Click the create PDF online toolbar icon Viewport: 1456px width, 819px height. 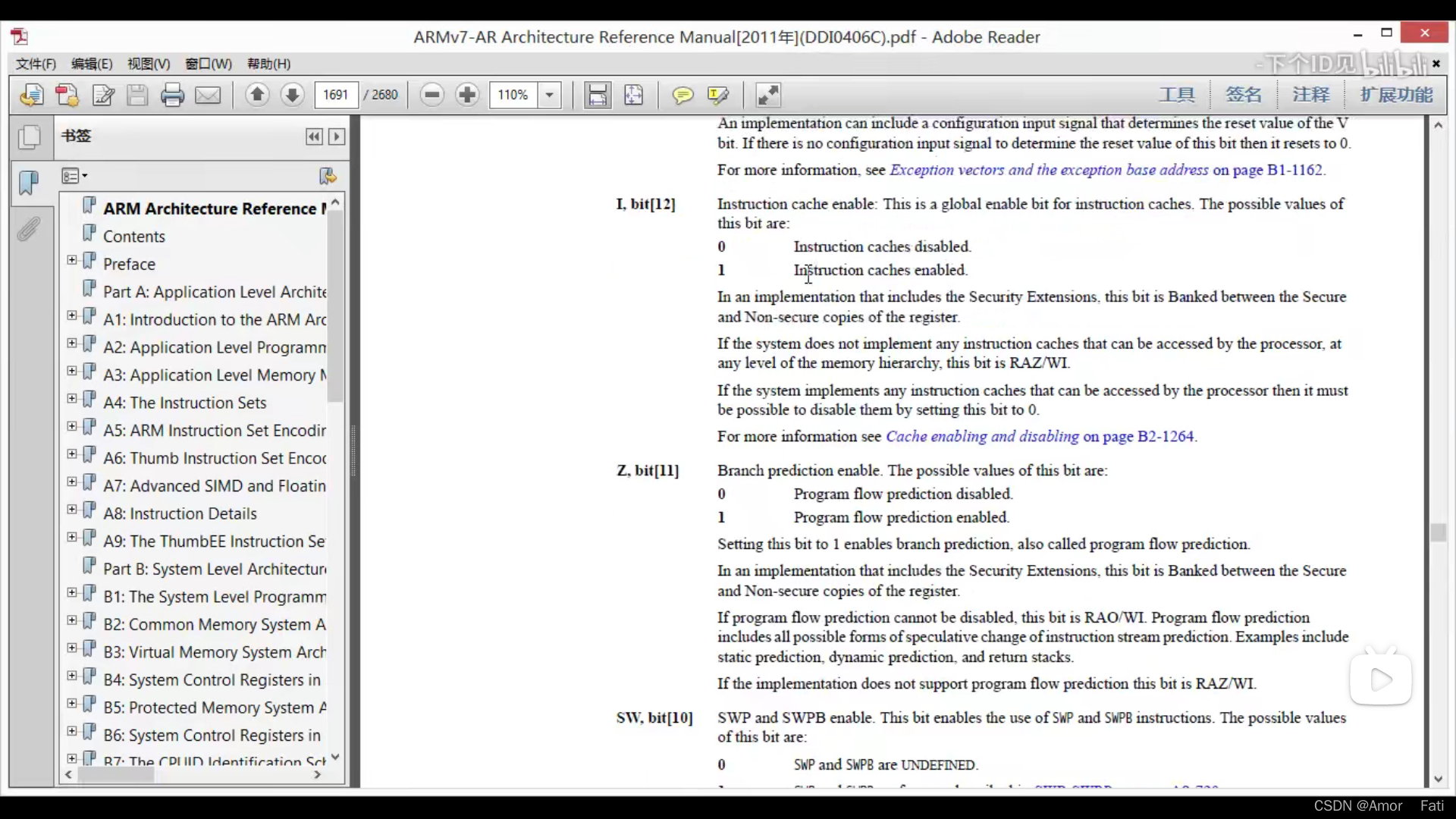[x=32, y=95]
